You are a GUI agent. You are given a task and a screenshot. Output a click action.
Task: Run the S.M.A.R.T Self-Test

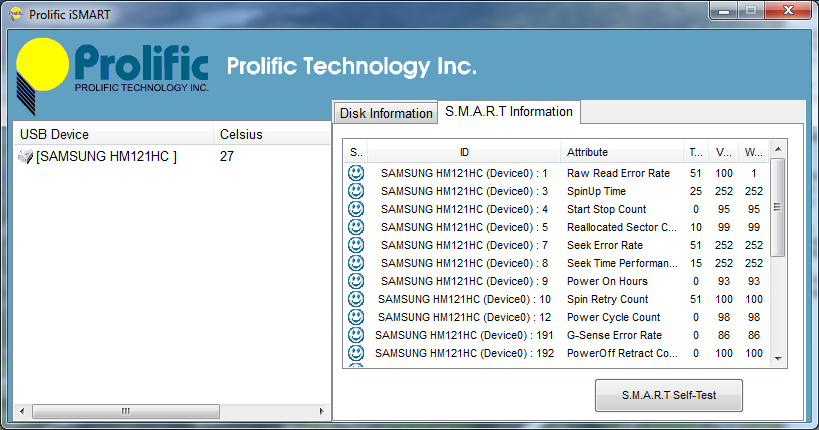coord(669,395)
